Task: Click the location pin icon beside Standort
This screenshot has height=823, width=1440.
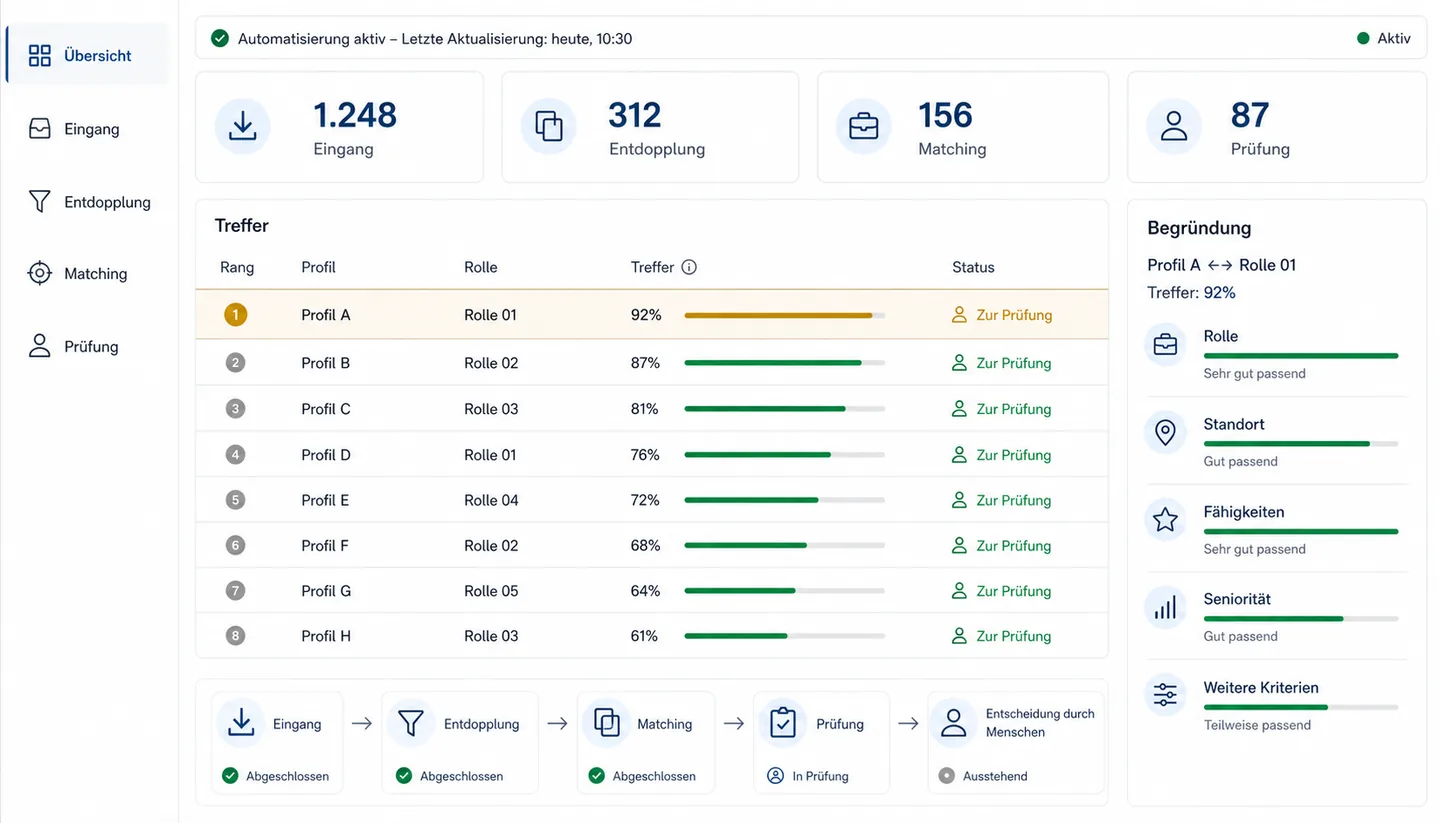Action: click(x=1165, y=433)
